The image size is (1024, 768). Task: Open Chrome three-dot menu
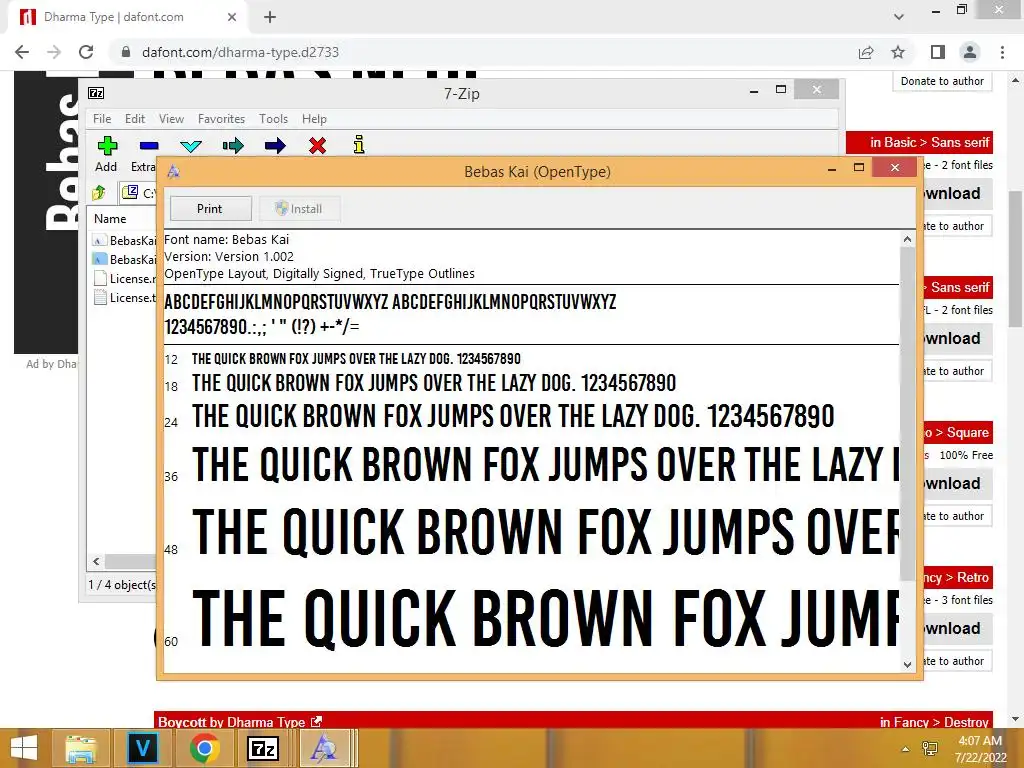[1002, 52]
